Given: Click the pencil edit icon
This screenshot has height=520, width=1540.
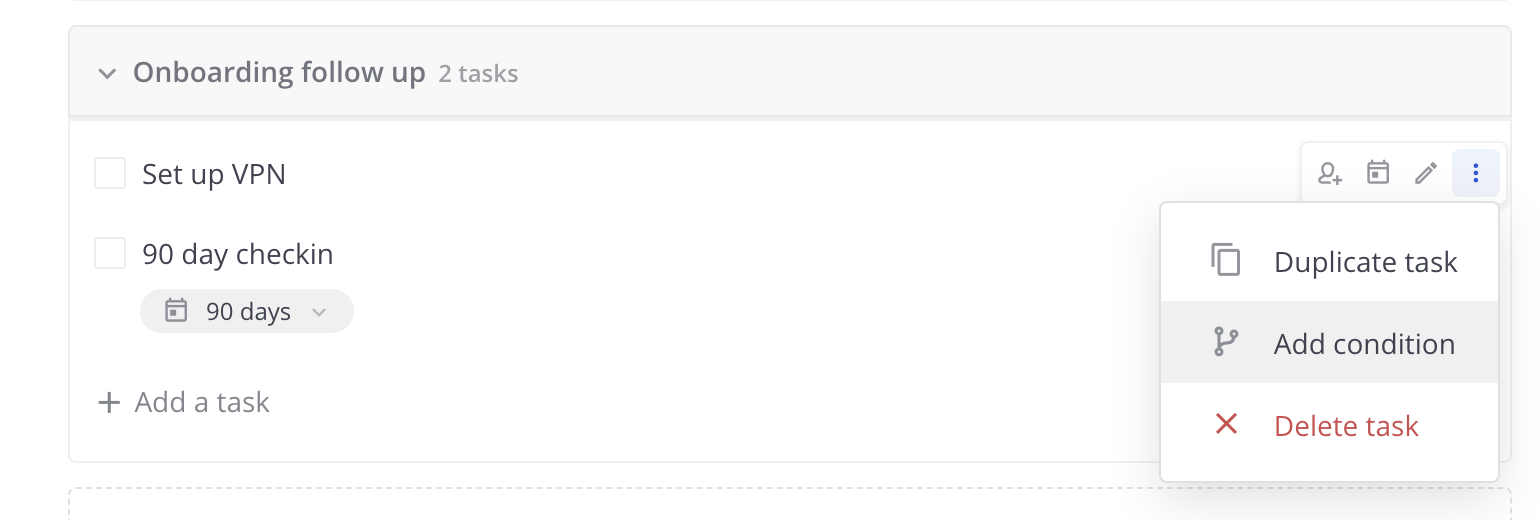Looking at the screenshot, I should point(1426,173).
